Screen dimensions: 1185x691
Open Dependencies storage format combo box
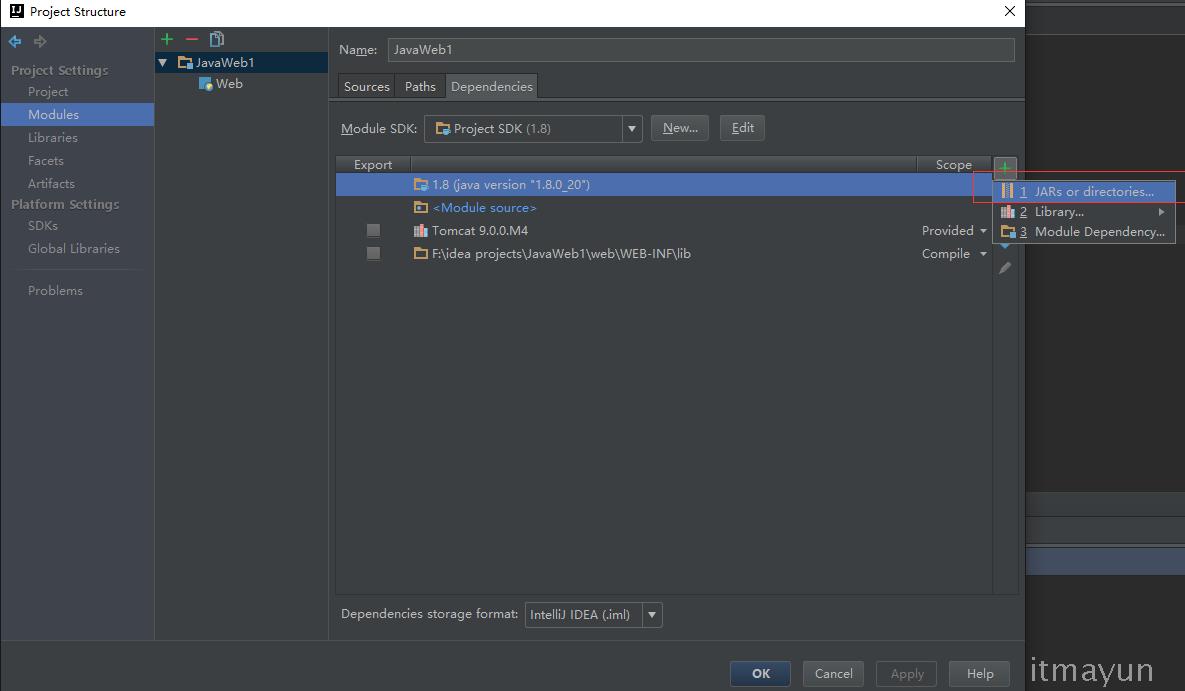click(x=593, y=615)
